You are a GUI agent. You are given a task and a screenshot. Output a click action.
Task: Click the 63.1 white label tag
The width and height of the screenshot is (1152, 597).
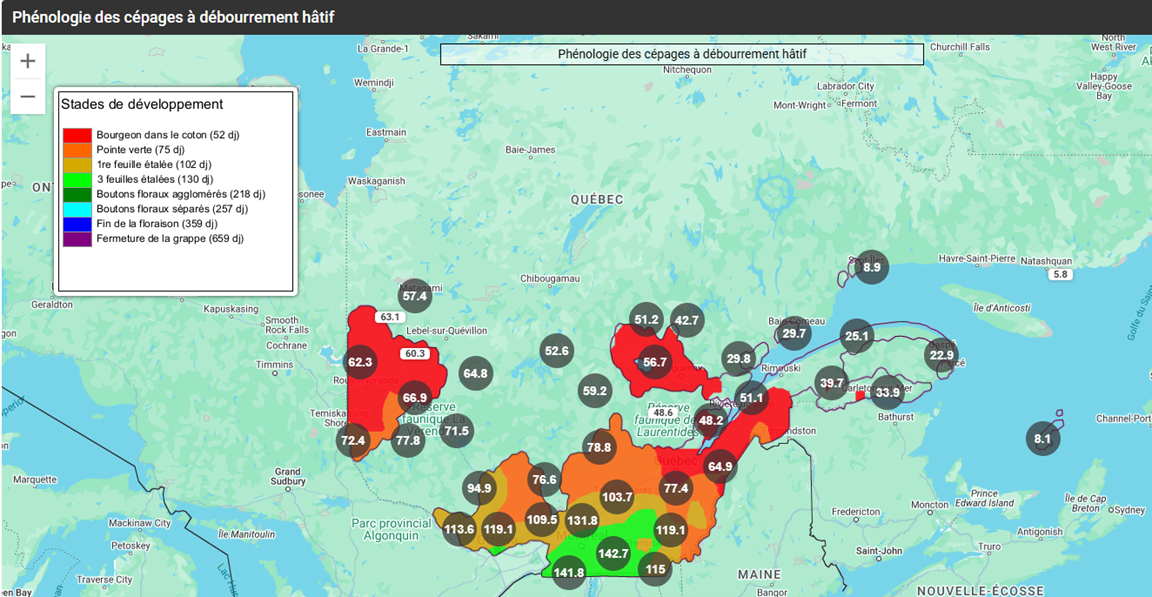pos(389,317)
